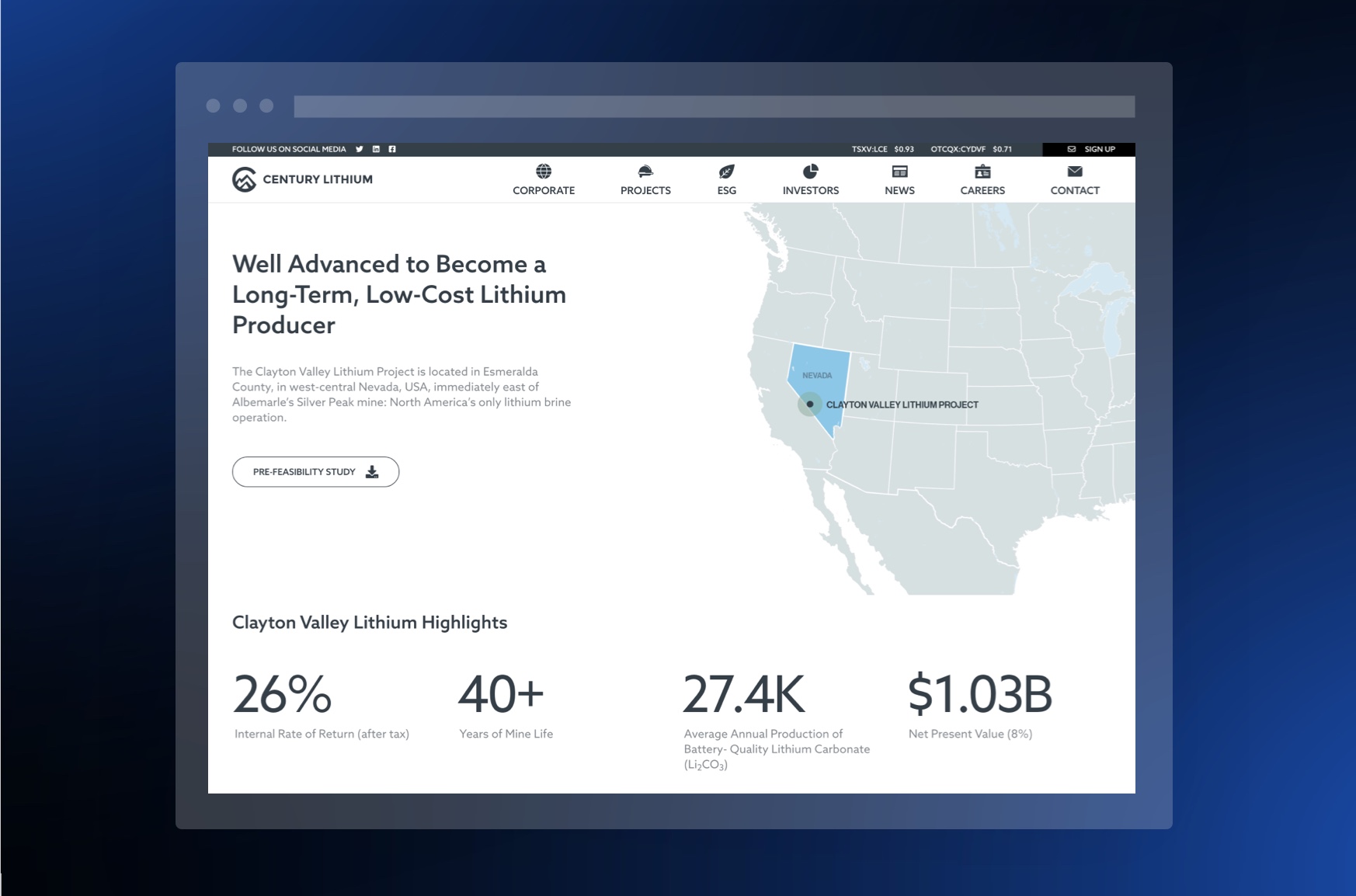The height and width of the screenshot is (896, 1356).
Task: Click the hard hat icon above Projects
Action: pos(645,171)
